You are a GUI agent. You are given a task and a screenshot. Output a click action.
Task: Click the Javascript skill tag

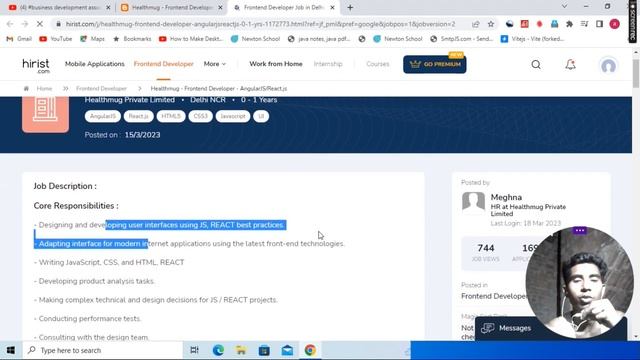pos(233,116)
